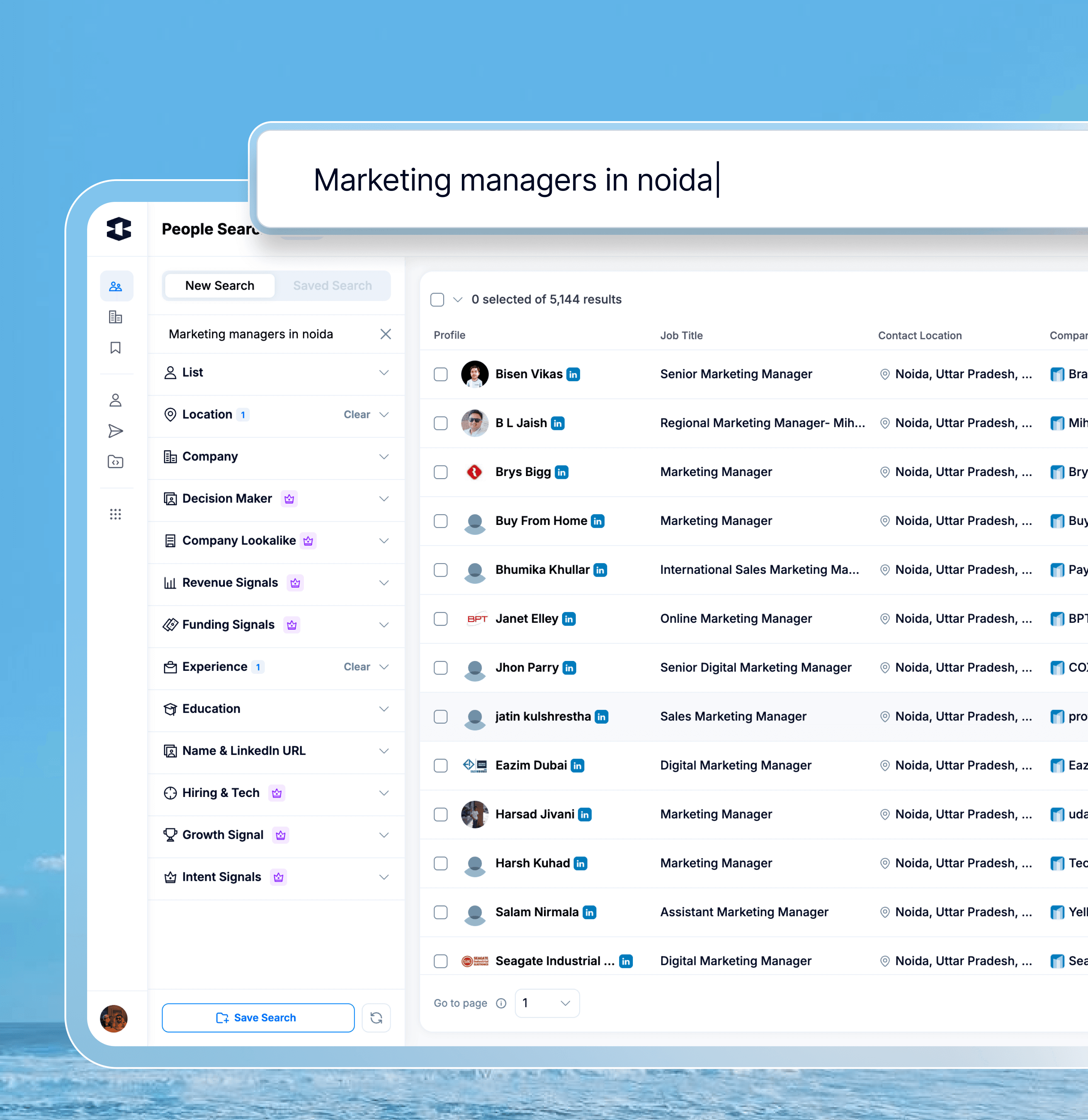Viewport: 1088px width, 1120px height.
Task: Click the refresh search icon button
Action: coord(376,1018)
